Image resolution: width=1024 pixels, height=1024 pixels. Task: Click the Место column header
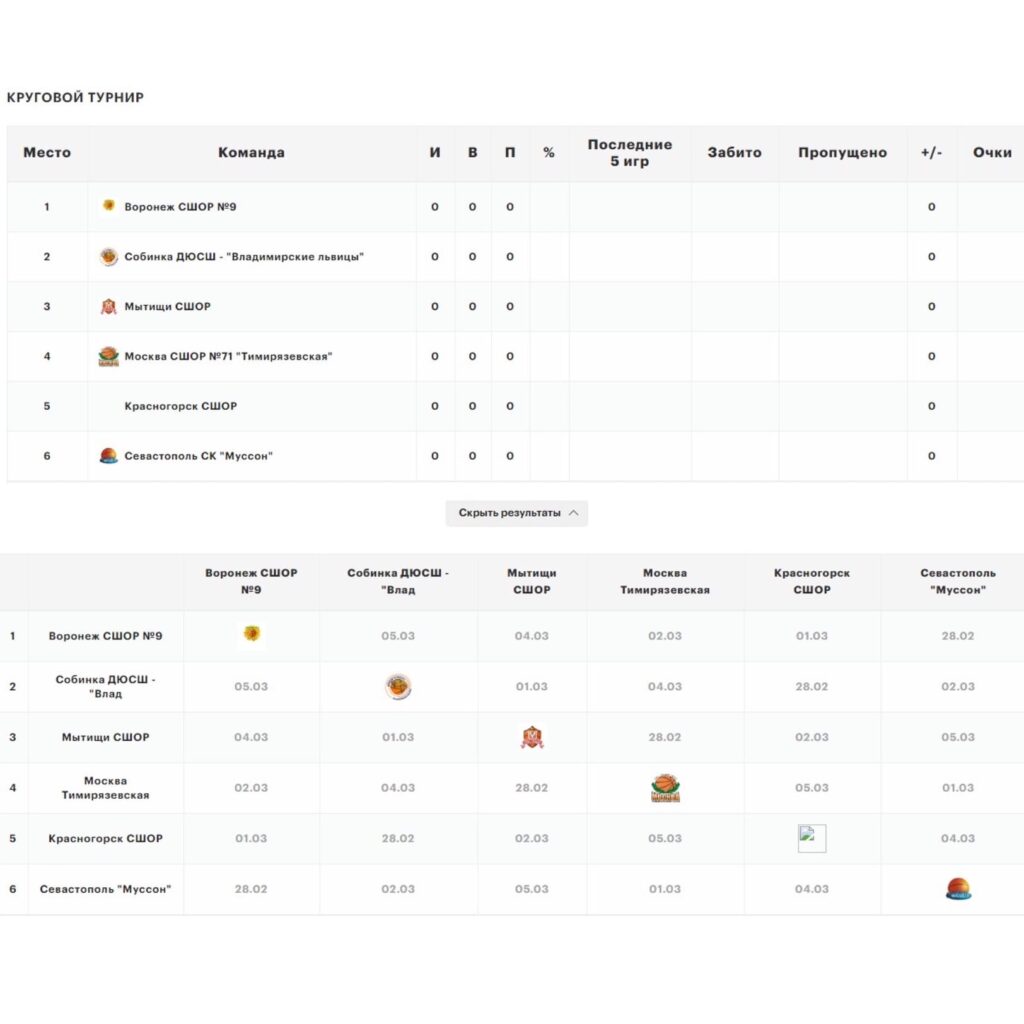[x=47, y=153]
